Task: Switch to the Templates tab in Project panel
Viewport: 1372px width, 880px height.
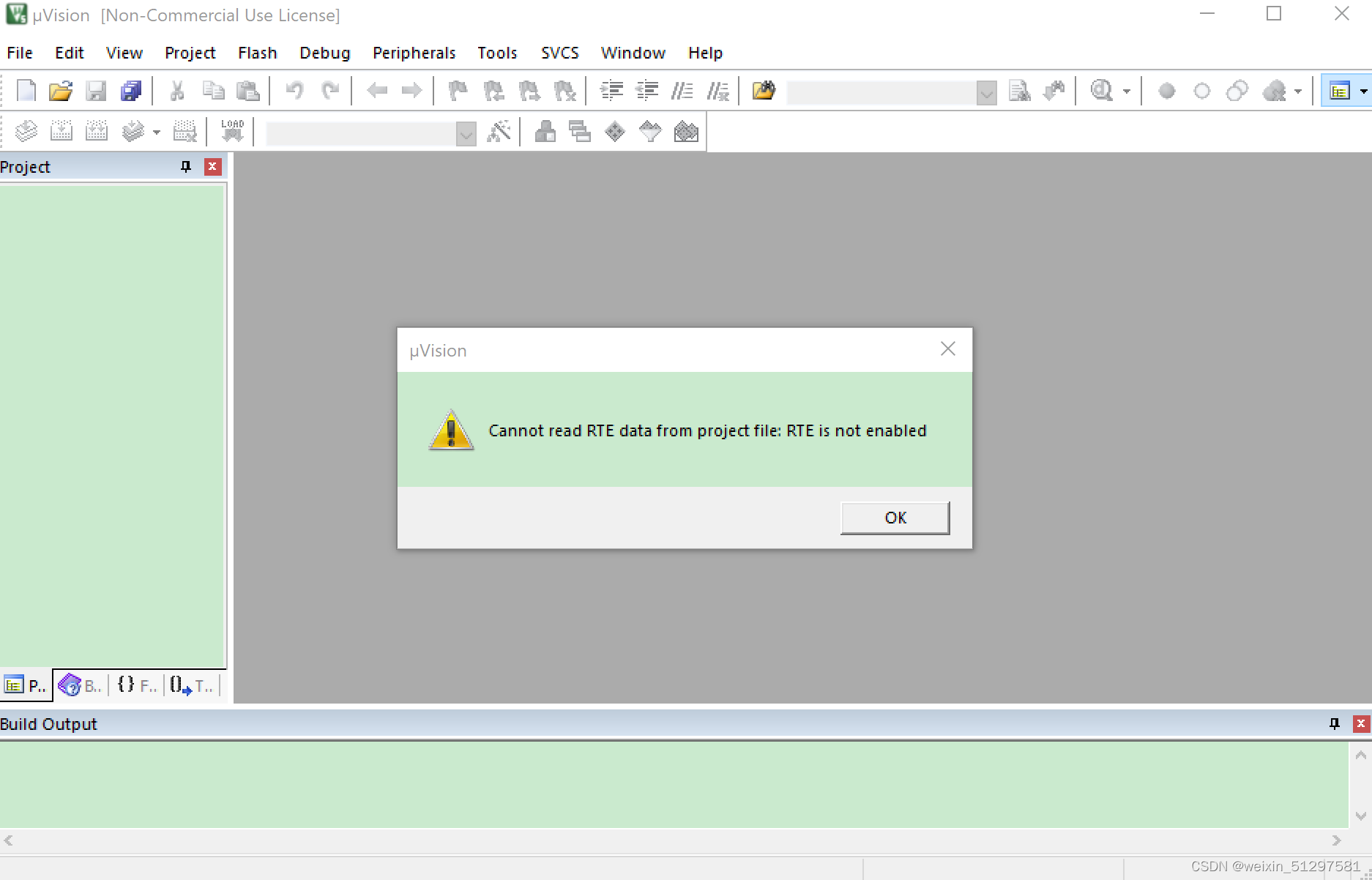Action: pyautogui.click(x=192, y=685)
